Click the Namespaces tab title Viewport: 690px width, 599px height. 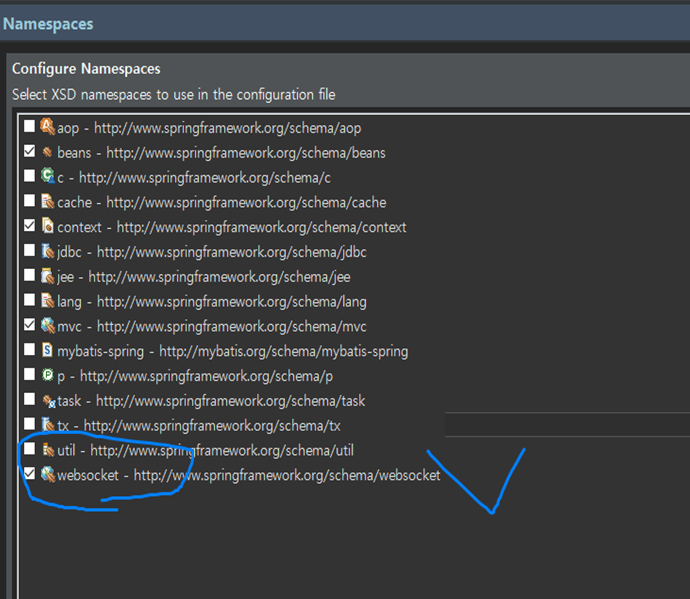(x=48, y=24)
